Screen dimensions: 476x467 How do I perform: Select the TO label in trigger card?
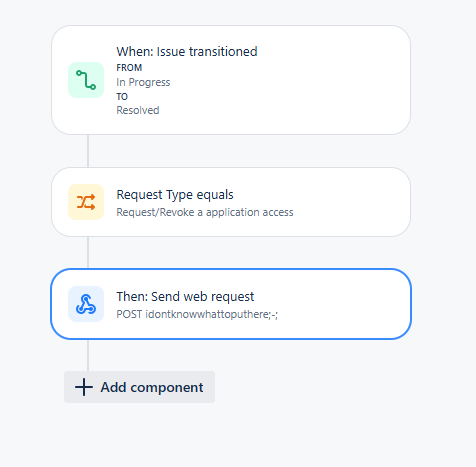[x=122, y=97]
